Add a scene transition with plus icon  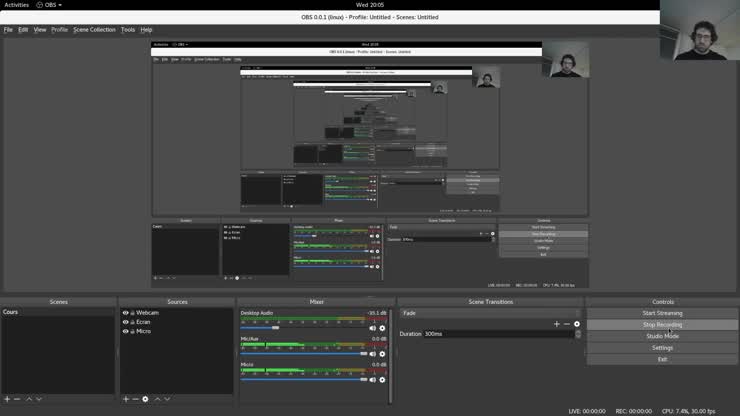click(557, 324)
